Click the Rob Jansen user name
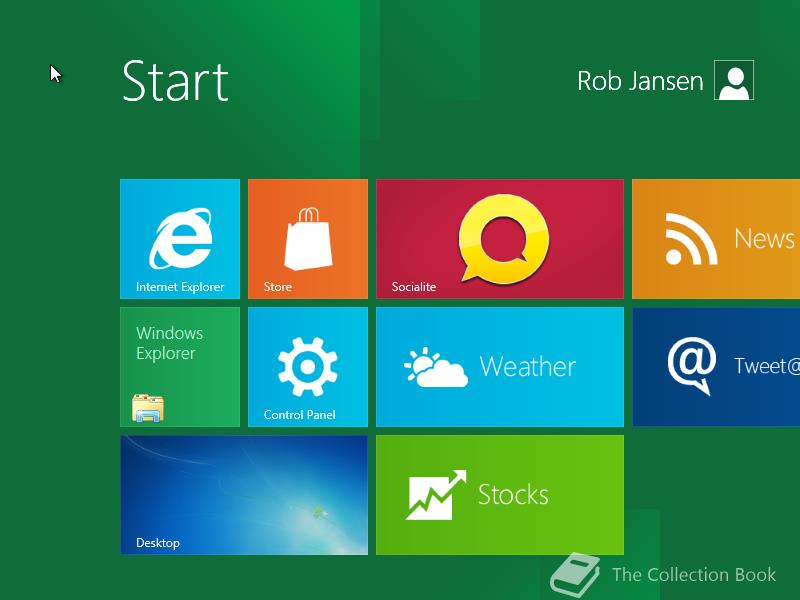Viewport: 800px width, 600px height. click(640, 81)
